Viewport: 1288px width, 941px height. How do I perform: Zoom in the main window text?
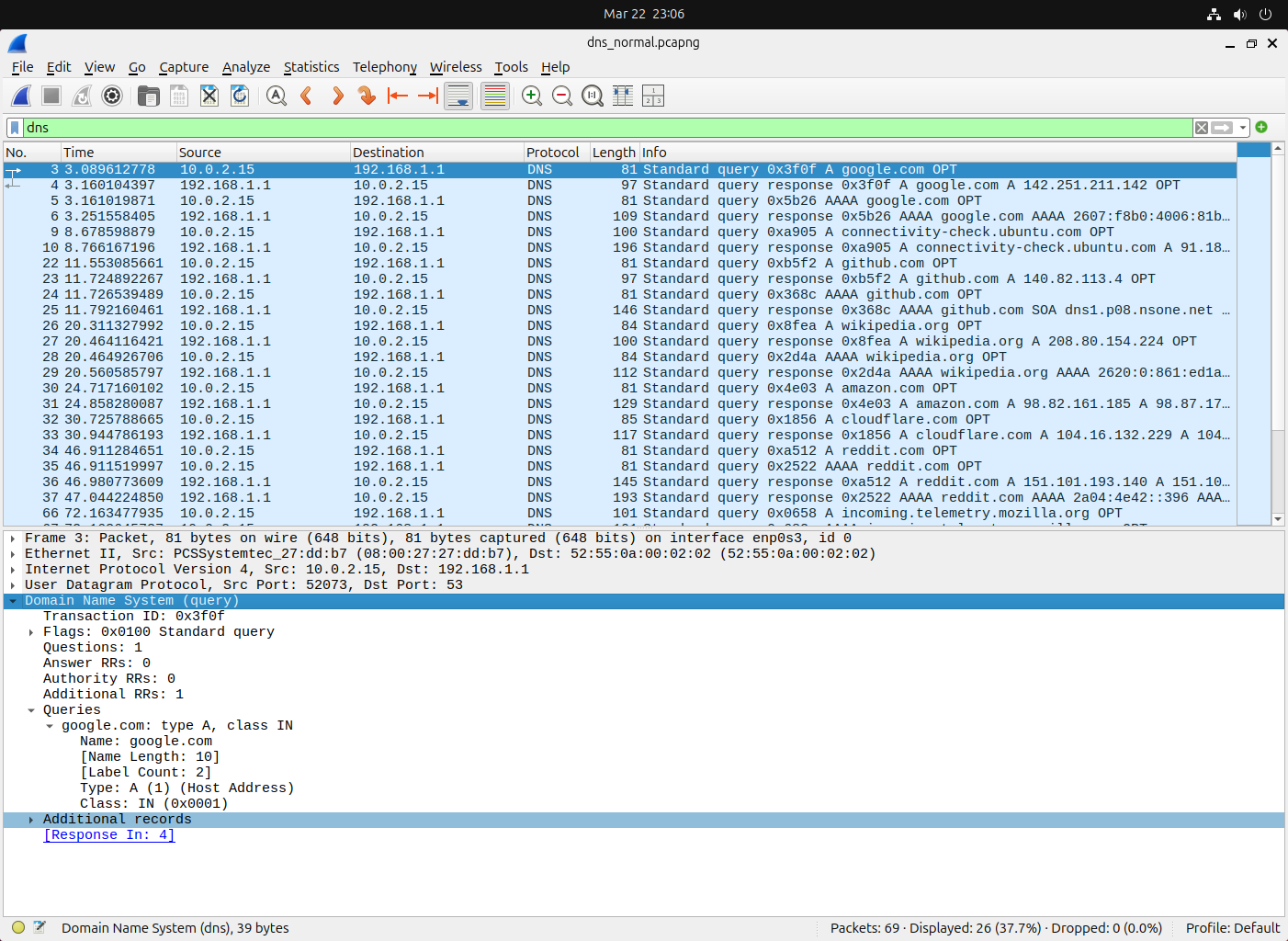tap(532, 96)
